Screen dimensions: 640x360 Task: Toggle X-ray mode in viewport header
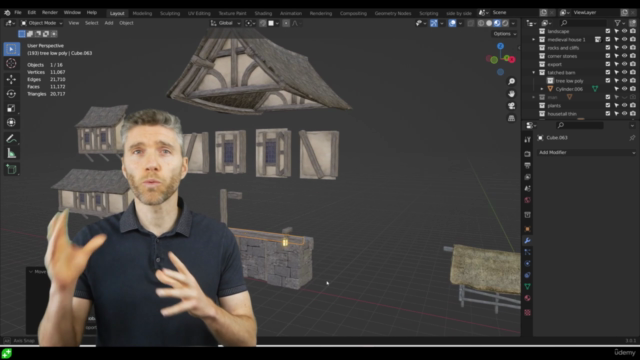(471, 23)
